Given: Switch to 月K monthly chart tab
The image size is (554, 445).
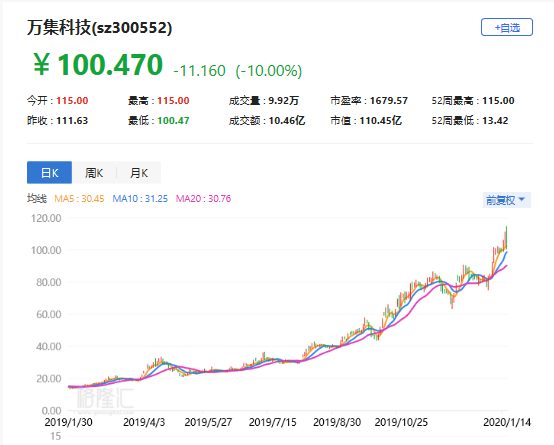Looking at the screenshot, I should [x=139, y=172].
